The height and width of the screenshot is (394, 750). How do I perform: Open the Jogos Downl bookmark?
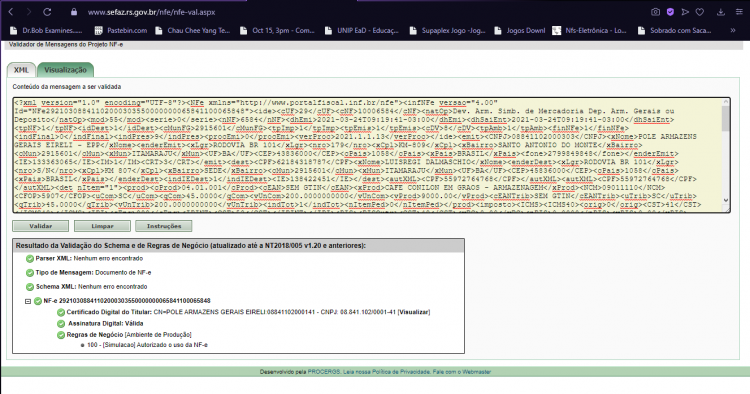click(x=519, y=30)
